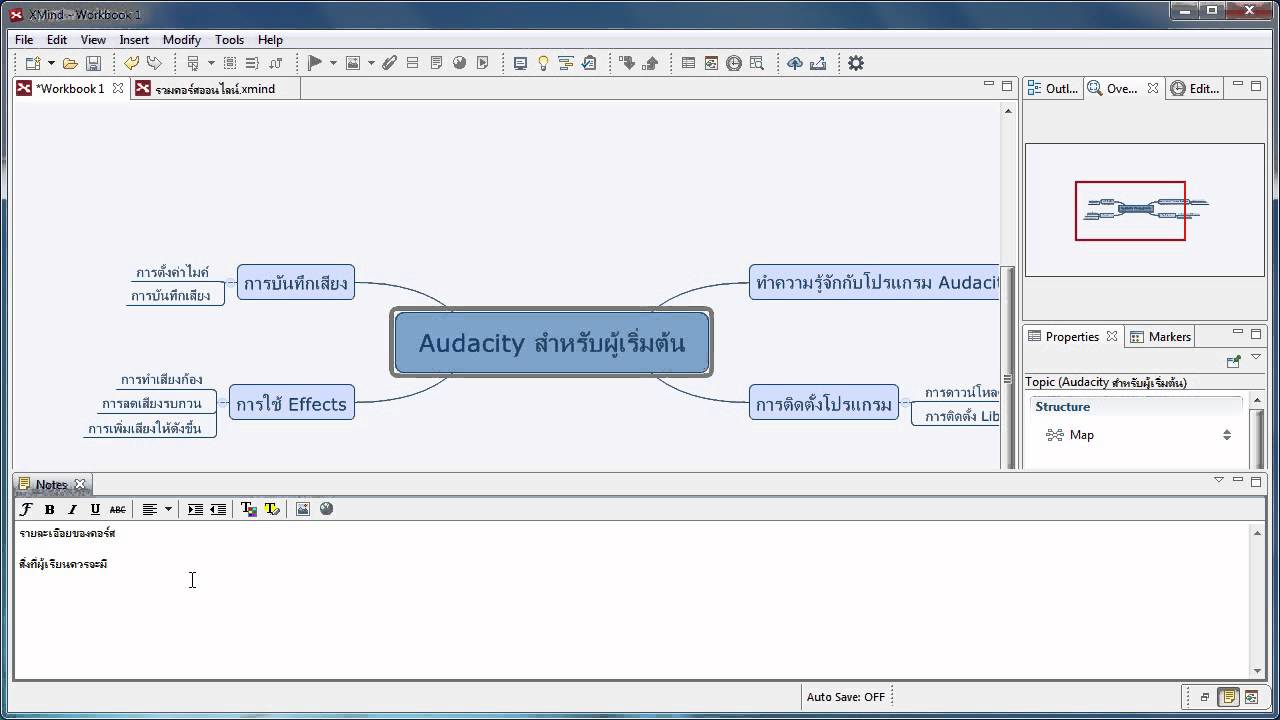The image size is (1280, 720).
Task: Toggle Underline in Notes toolbar
Action: pos(95,509)
